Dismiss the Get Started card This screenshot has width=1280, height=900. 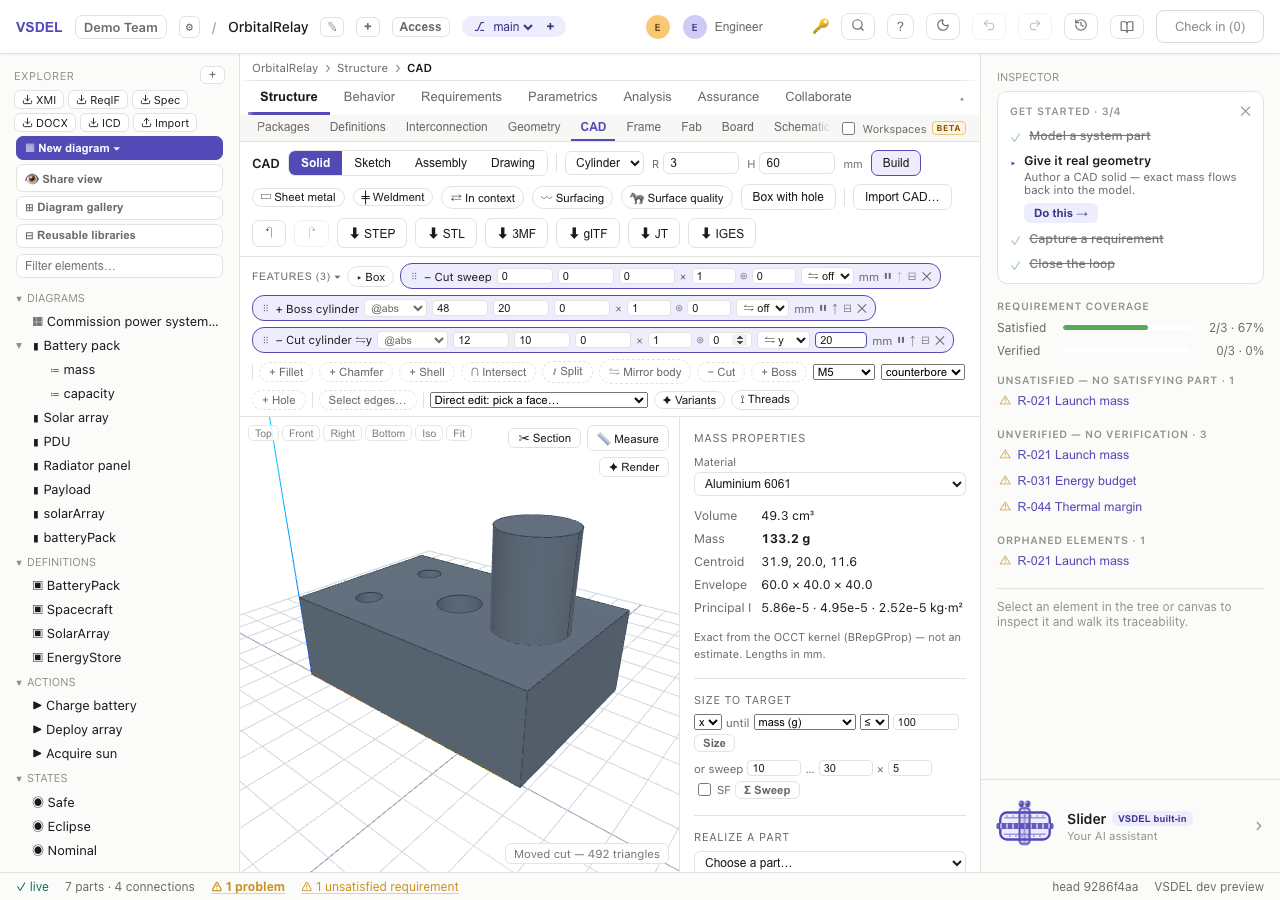pyautogui.click(x=1245, y=111)
